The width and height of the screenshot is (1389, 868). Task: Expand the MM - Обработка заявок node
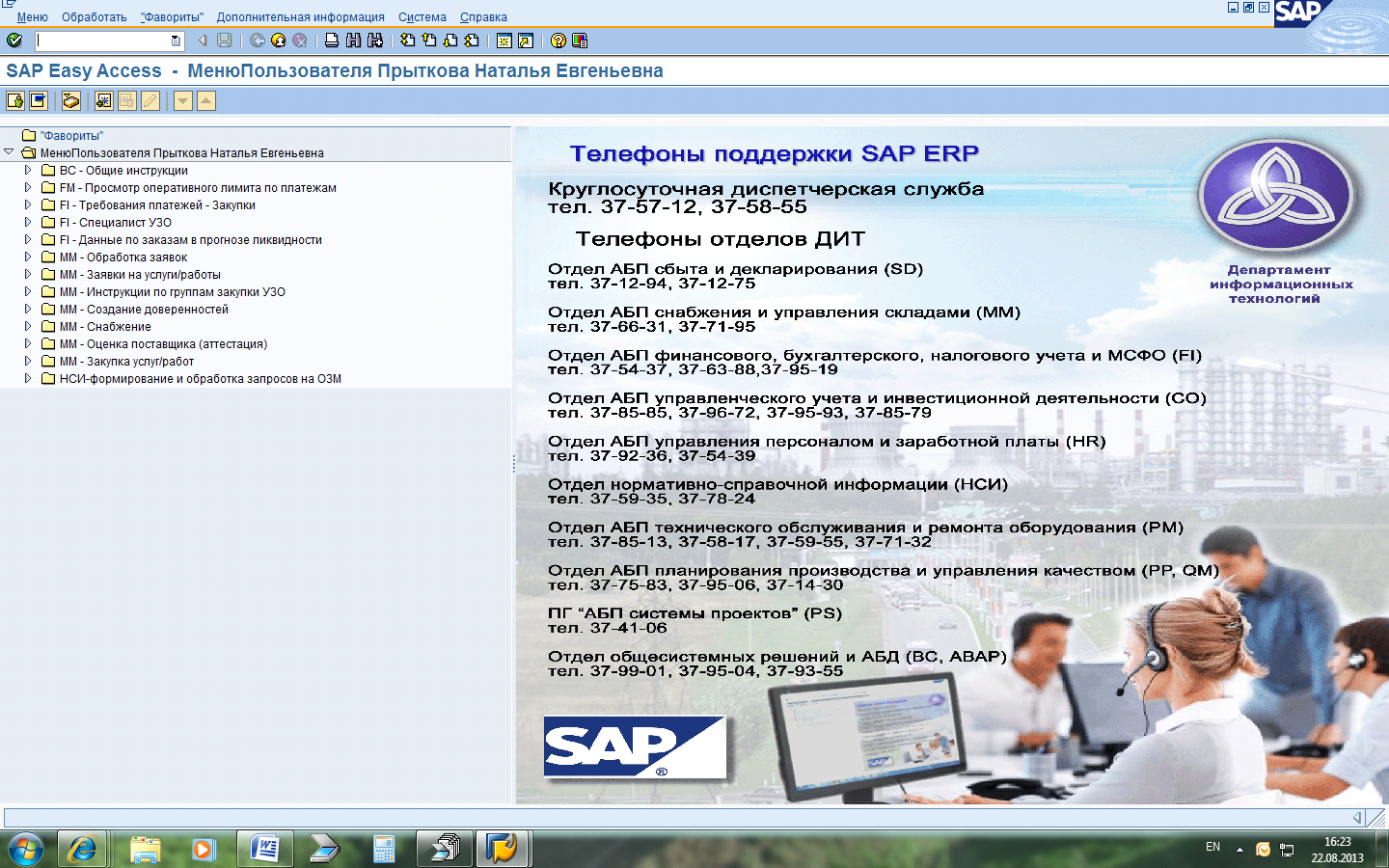point(28,257)
